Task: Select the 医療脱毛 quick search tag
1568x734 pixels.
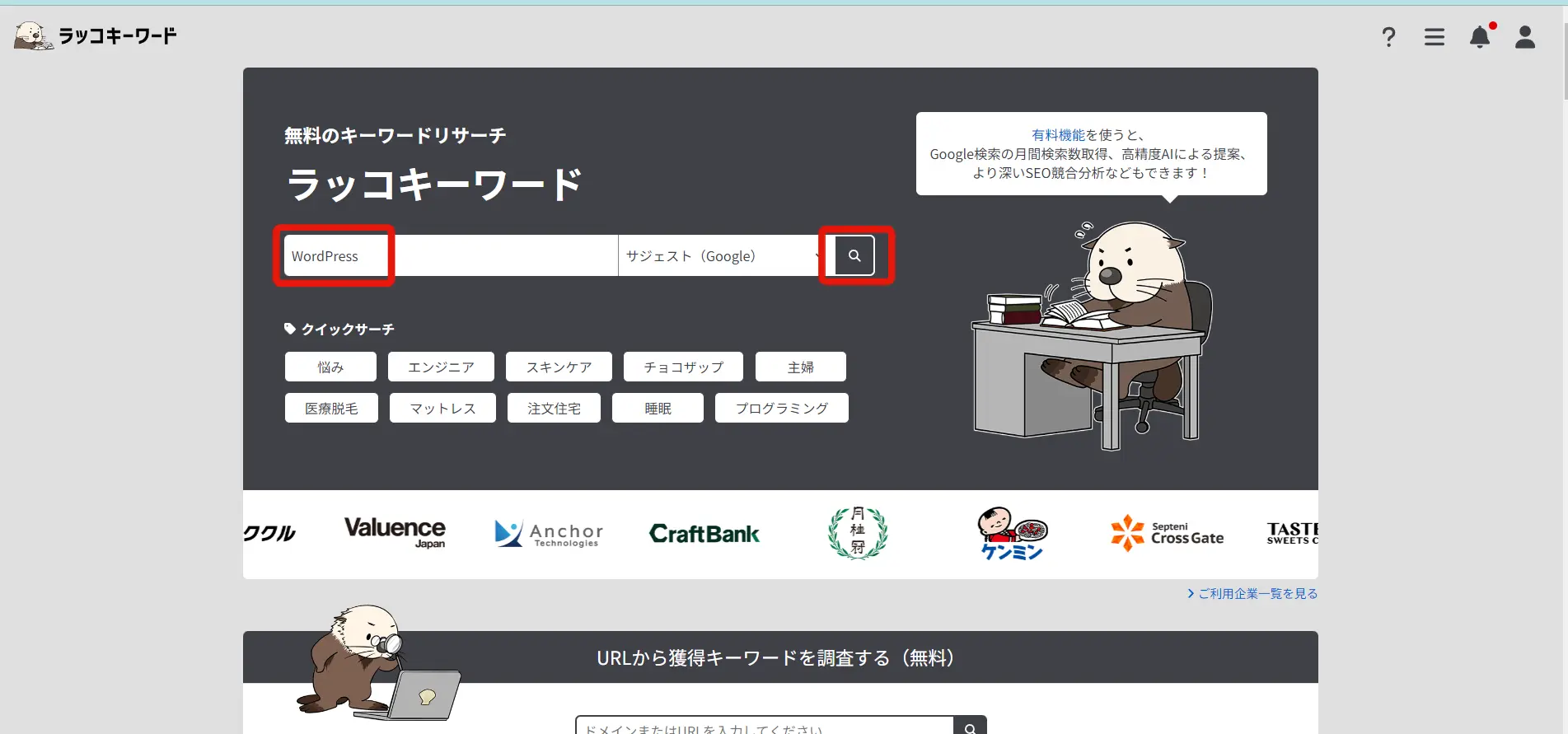Action: point(331,408)
